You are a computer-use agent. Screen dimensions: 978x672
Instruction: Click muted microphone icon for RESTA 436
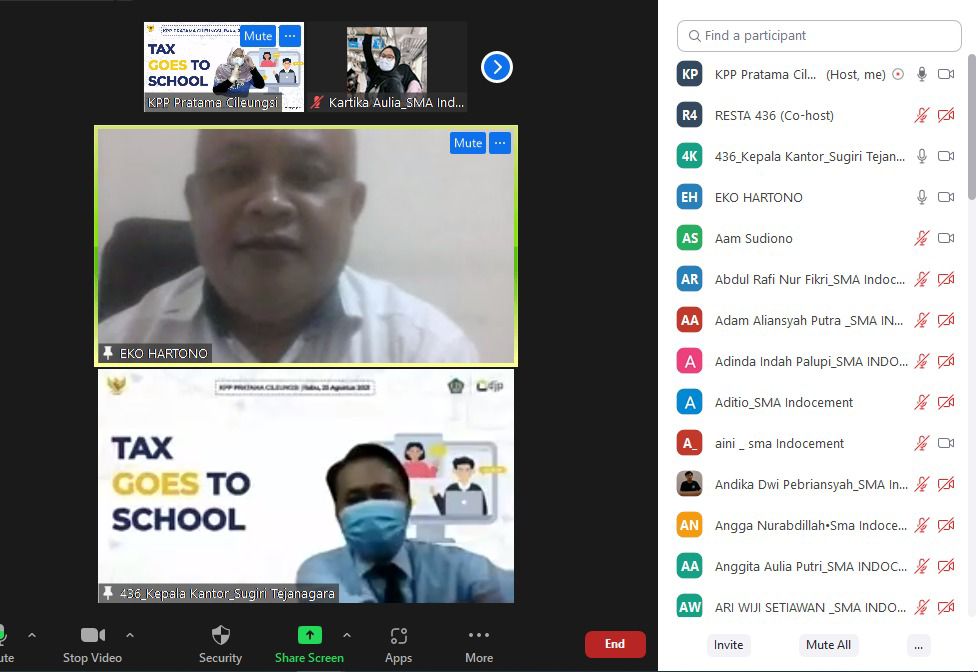tap(922, 115)
